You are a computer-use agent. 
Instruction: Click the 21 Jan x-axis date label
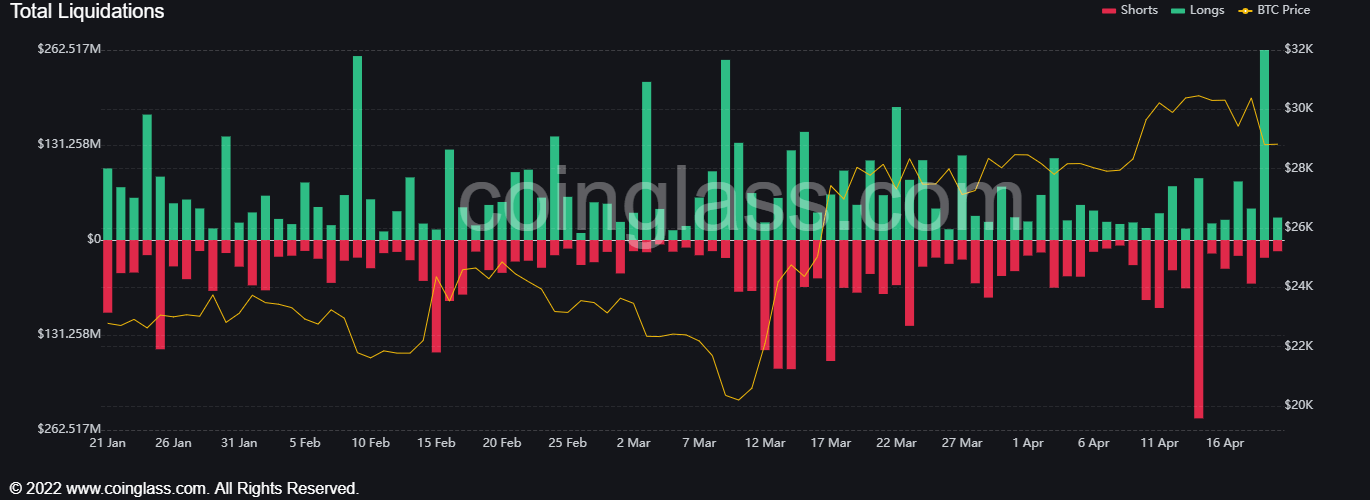tap(108, 442)
